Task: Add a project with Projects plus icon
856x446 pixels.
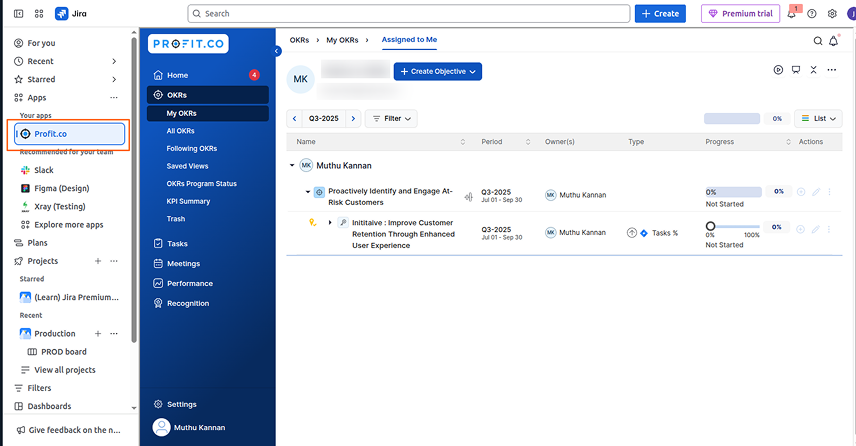Action: coord(98,261)
